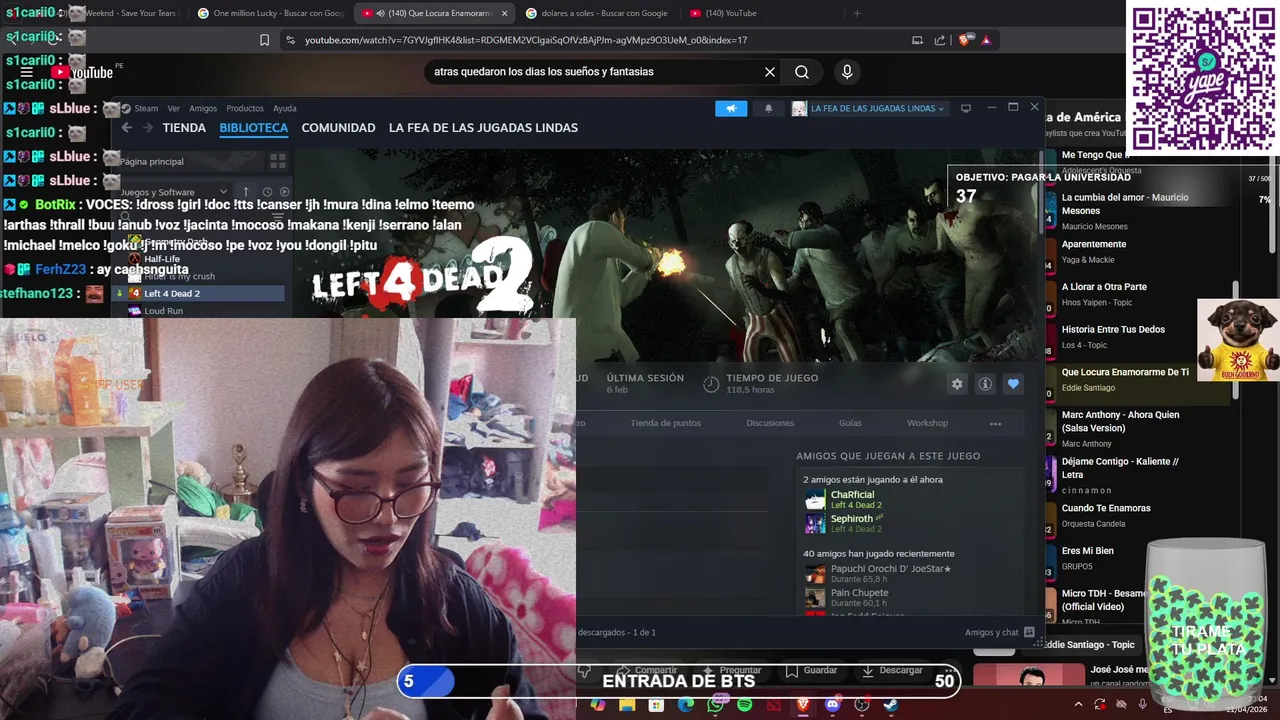Open Ayuda menu in Steam
The image size is (1280, 720).
click(285, 108)
